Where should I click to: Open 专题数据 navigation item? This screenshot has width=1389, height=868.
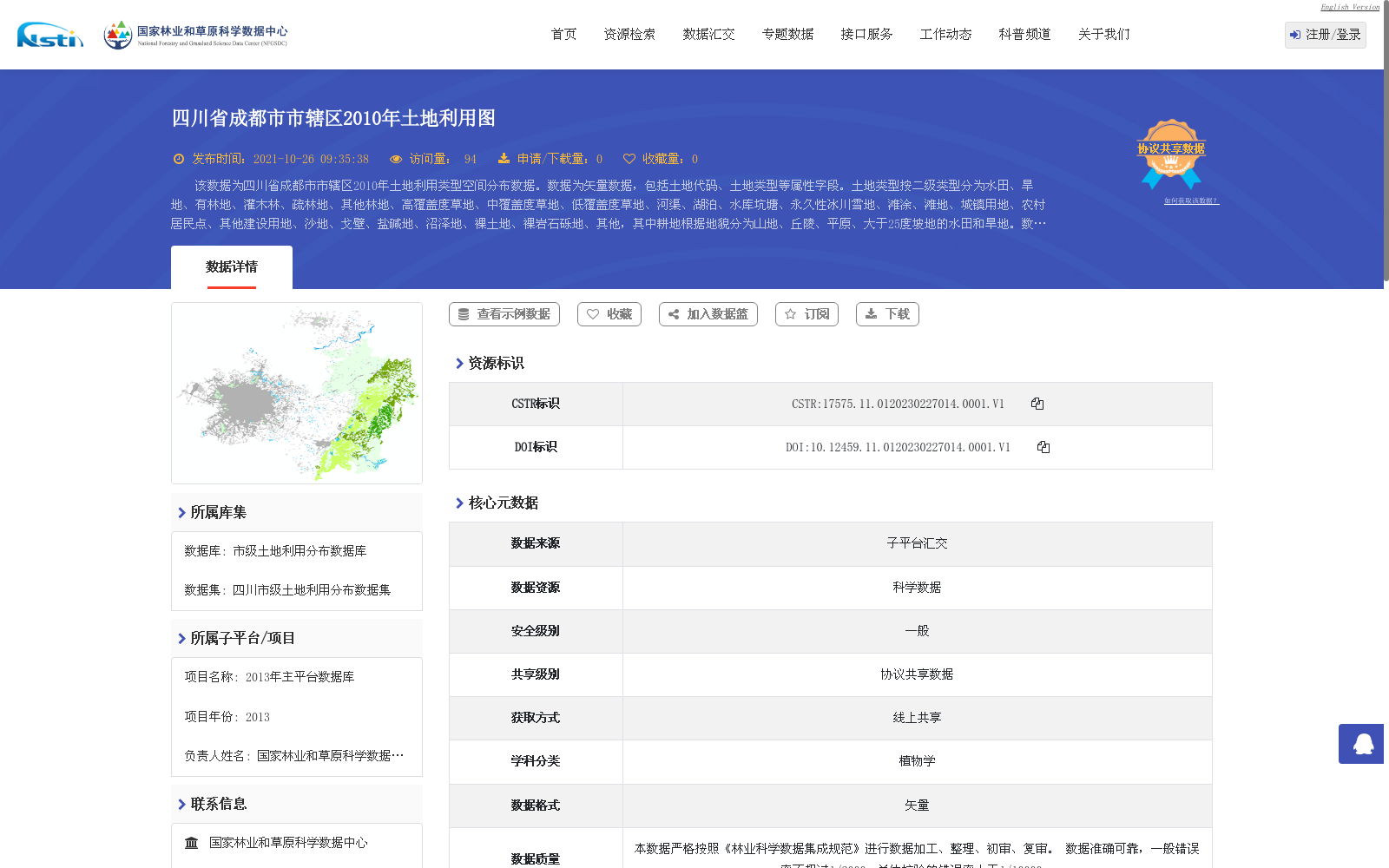(787, 35)
